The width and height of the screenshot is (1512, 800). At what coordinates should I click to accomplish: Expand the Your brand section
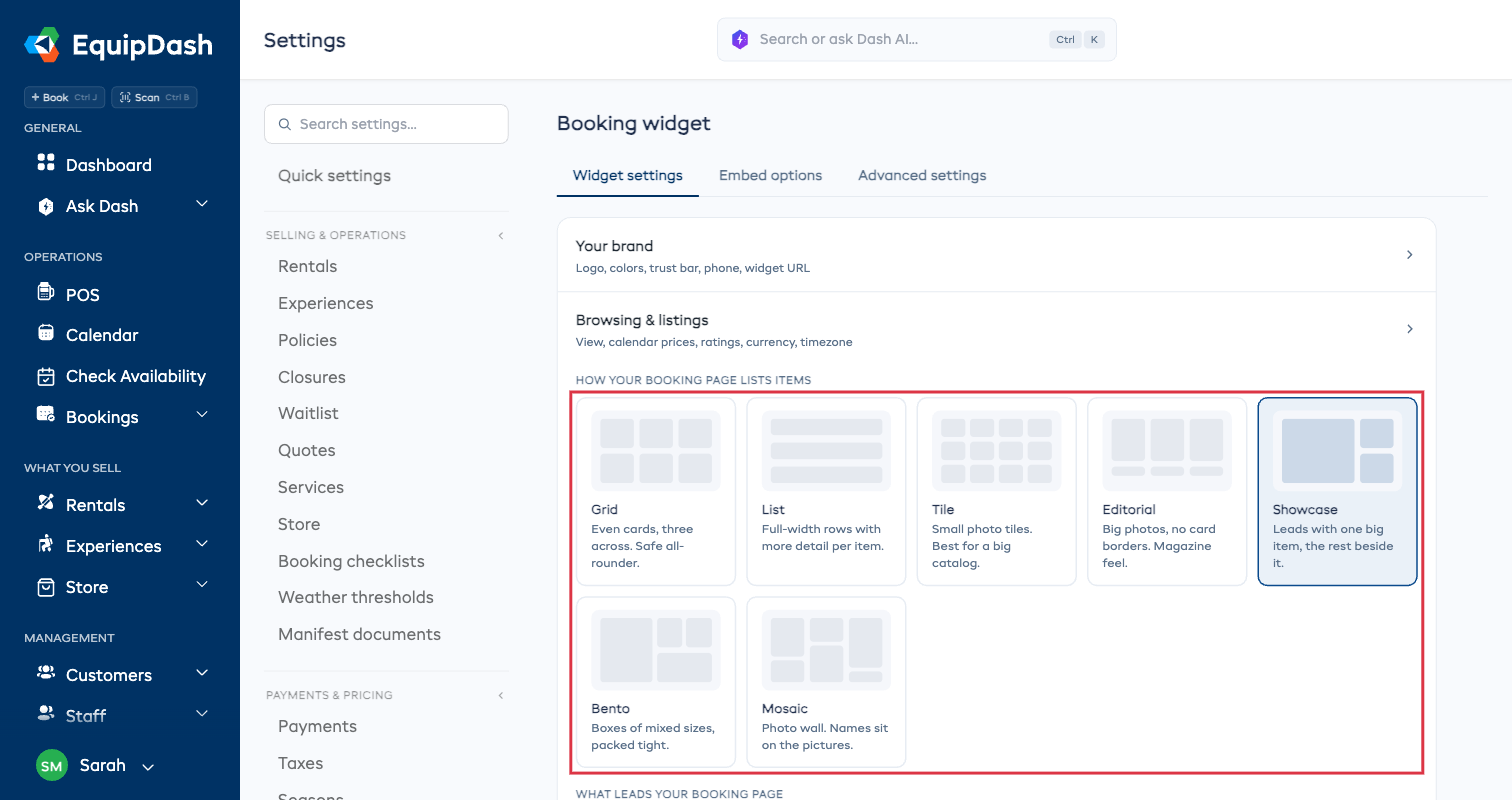click(996, 255)
